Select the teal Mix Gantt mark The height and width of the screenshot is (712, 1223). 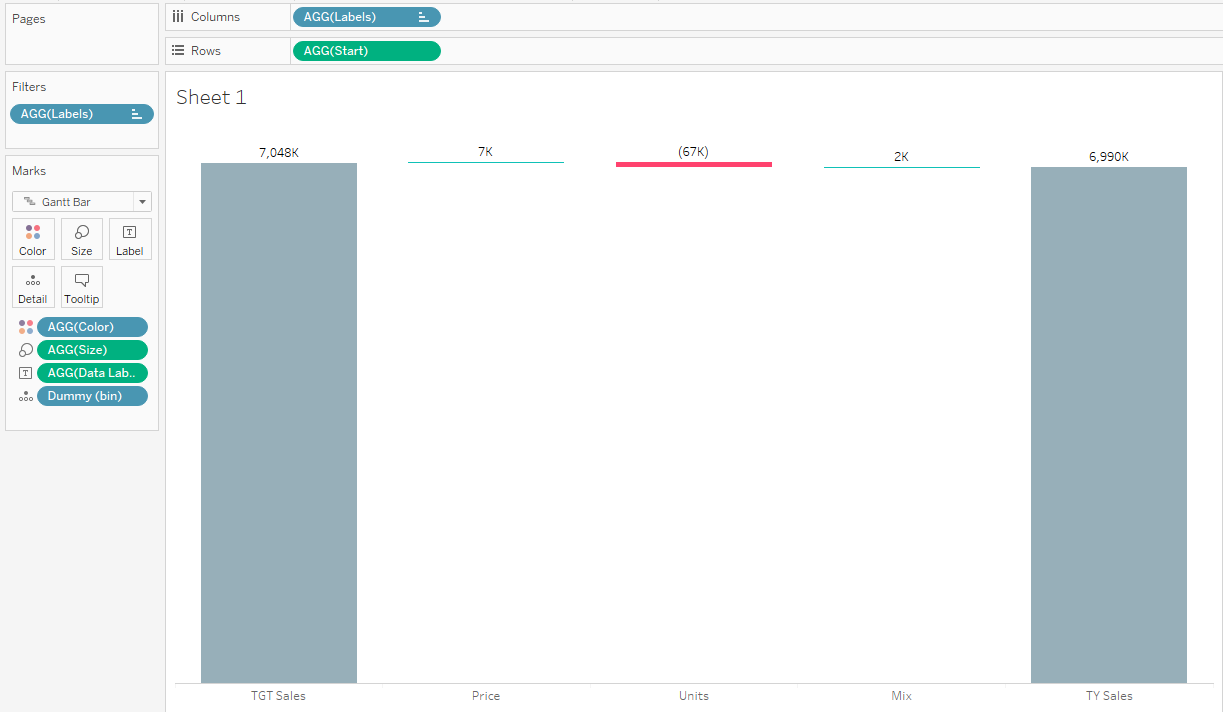pos(902,167)
